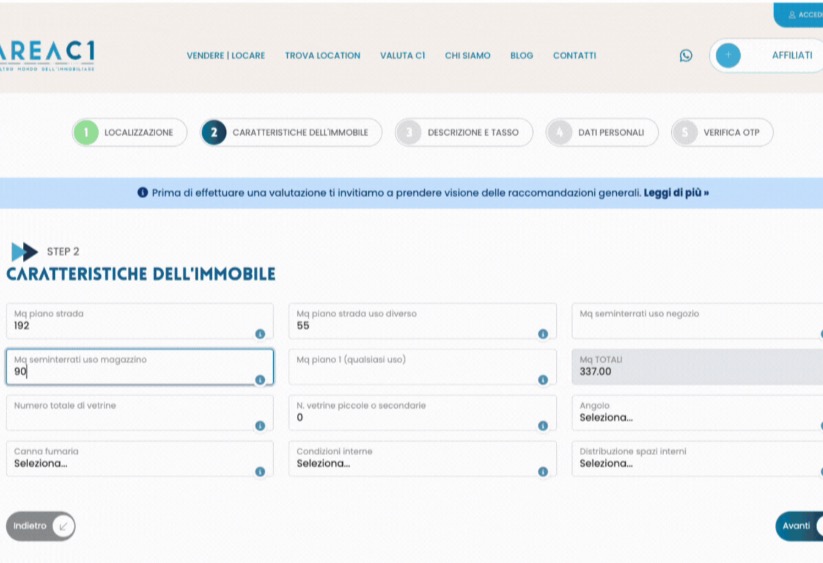Show info for Numero totale di vetrine
The image size is (823, 563).
coord(260,426)
